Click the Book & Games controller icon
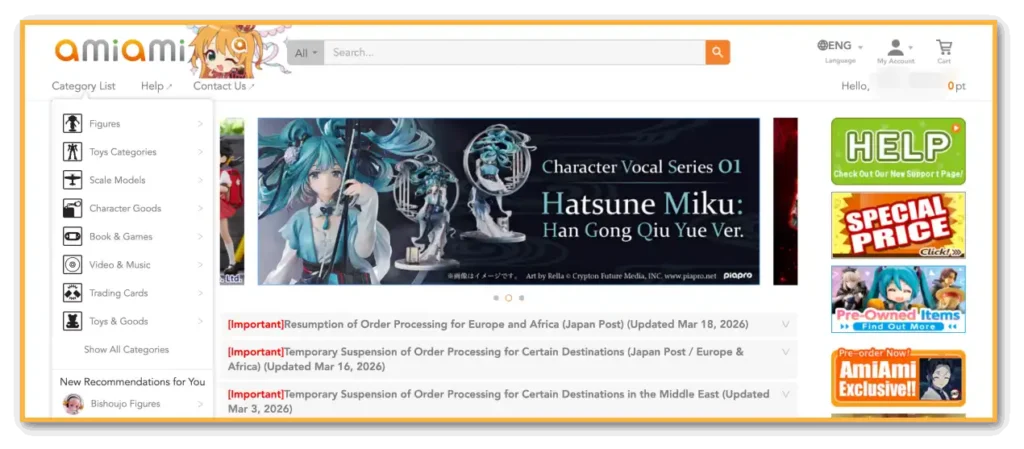The image size is (1024, 449). 72,237
